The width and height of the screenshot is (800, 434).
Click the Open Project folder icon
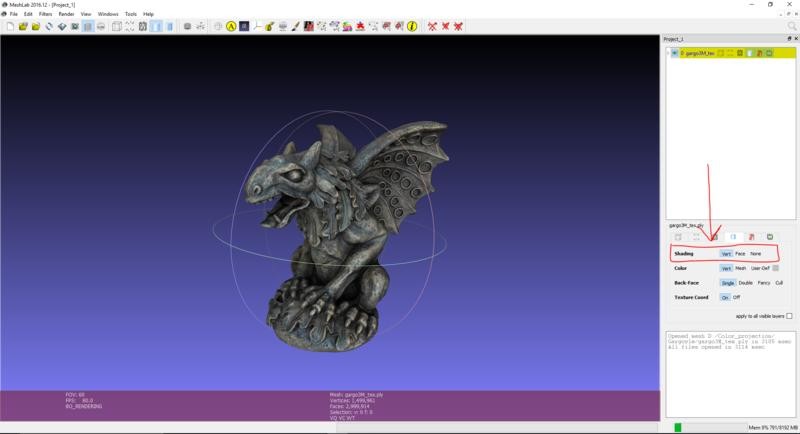pos(22,26)
